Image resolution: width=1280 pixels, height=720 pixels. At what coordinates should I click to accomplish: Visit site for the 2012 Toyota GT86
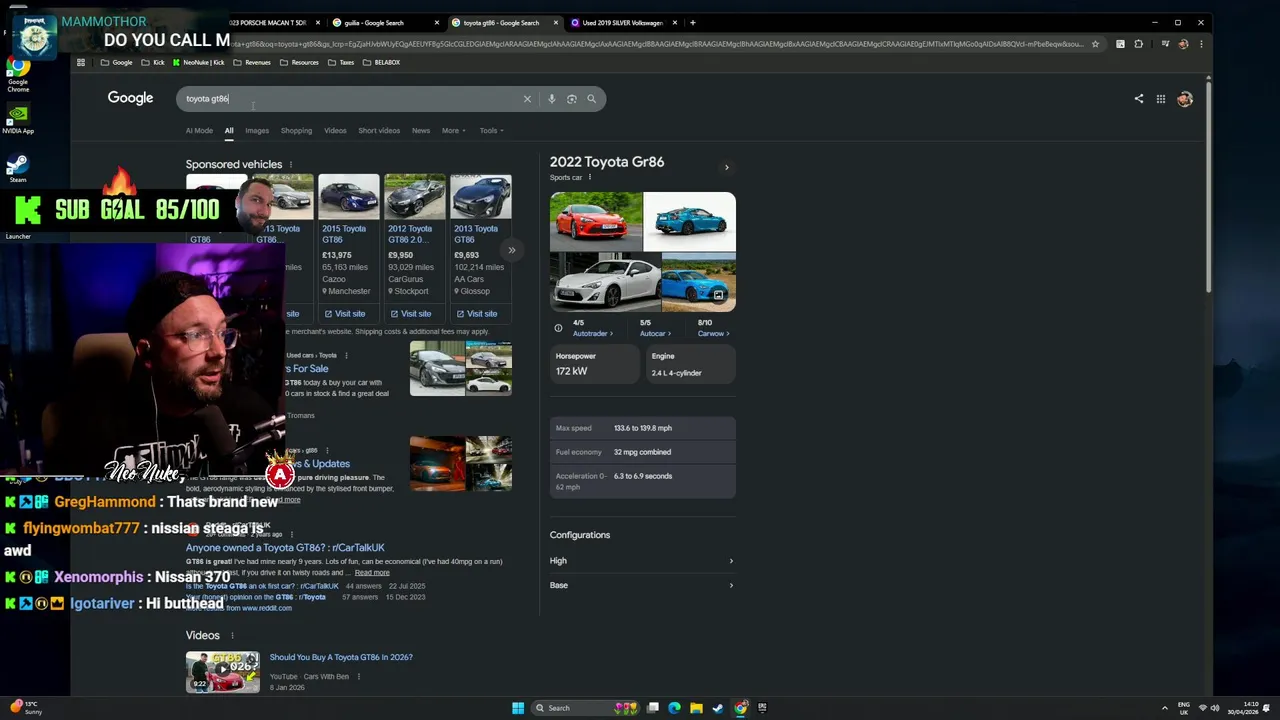pos(410,314)
